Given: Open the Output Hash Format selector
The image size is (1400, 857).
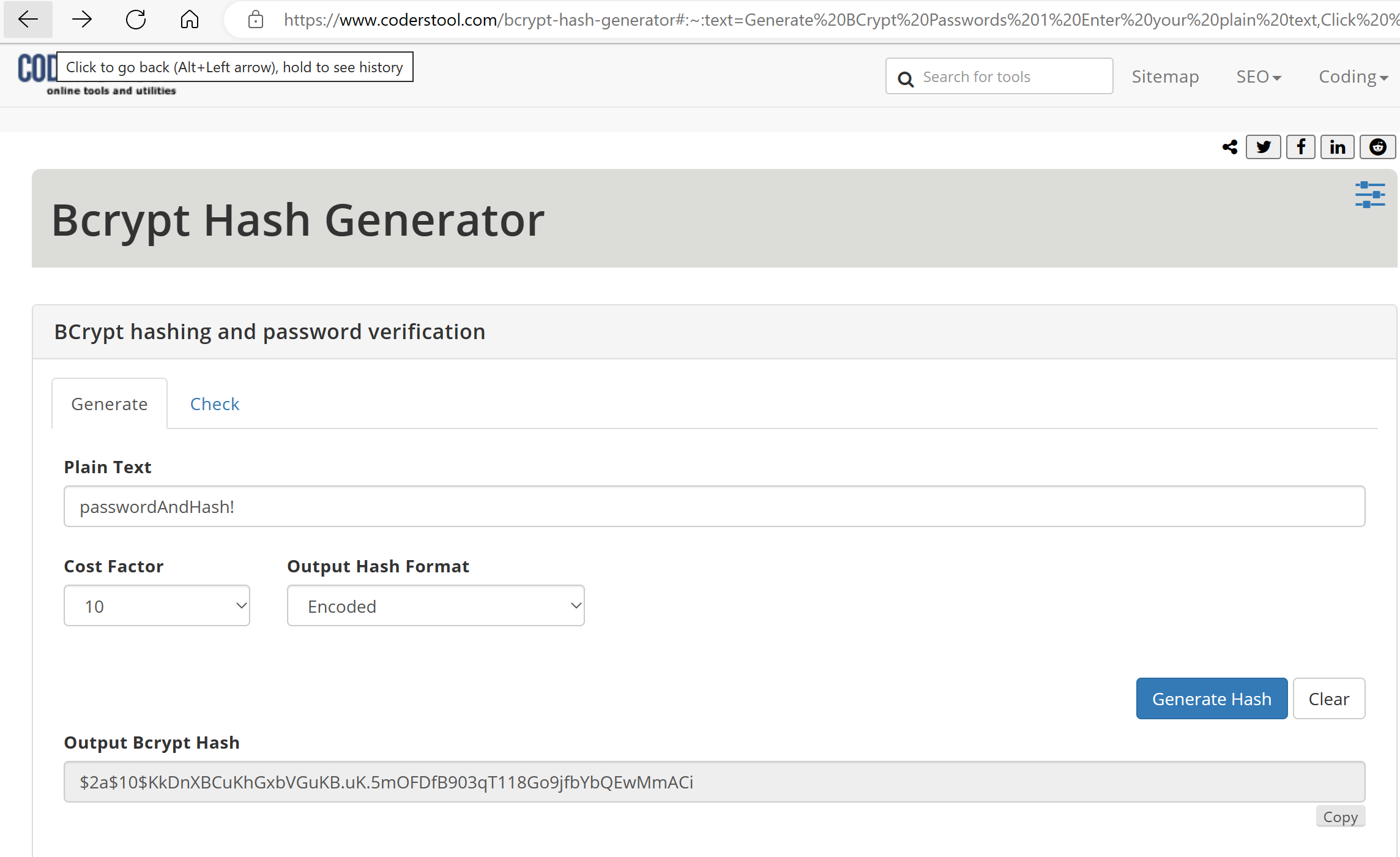Looking at the screenshot, I should [435, 605].
